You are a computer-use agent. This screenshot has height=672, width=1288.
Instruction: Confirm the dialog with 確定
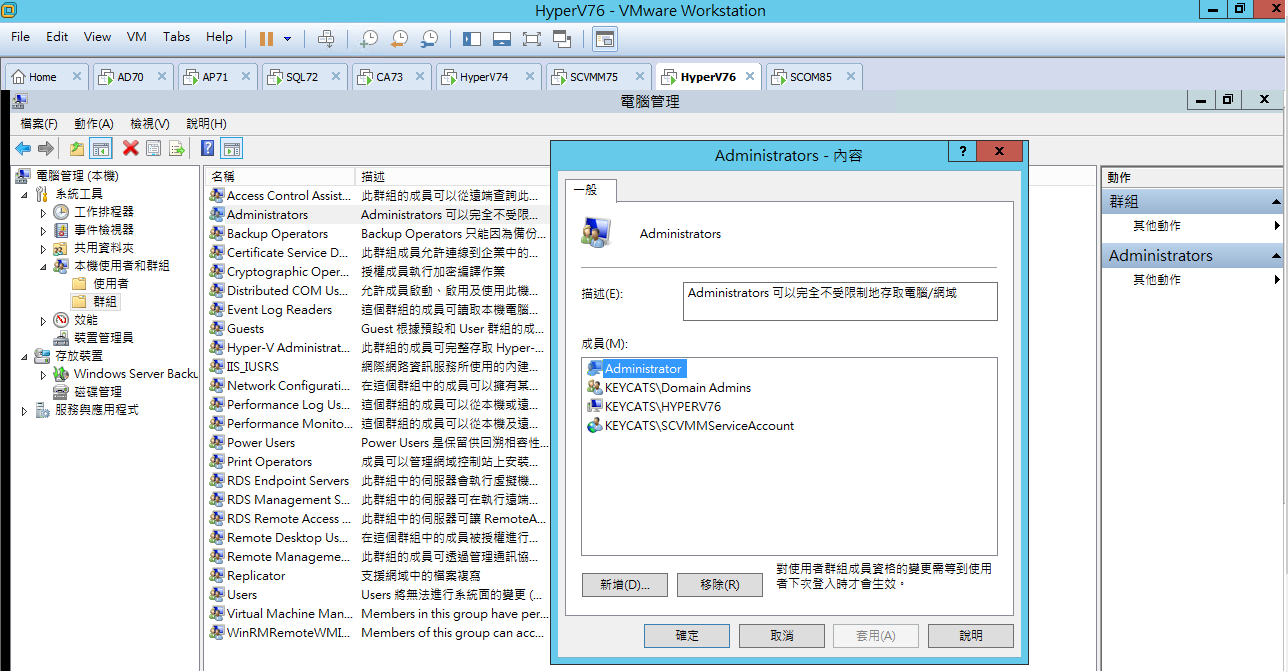(x=687, y=636)
